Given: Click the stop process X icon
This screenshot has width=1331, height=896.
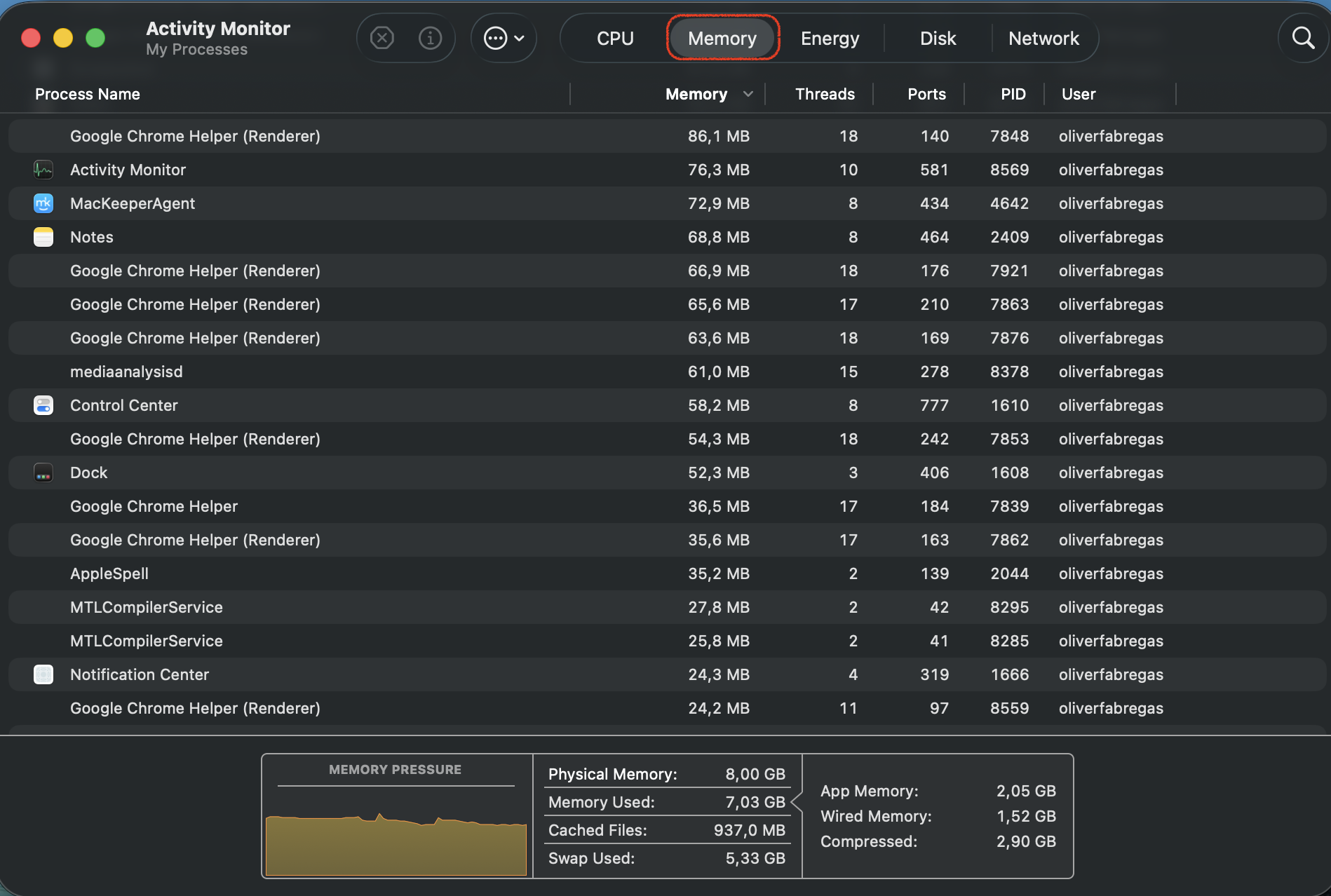Looking at the screenshot, I should pos(382,38).
